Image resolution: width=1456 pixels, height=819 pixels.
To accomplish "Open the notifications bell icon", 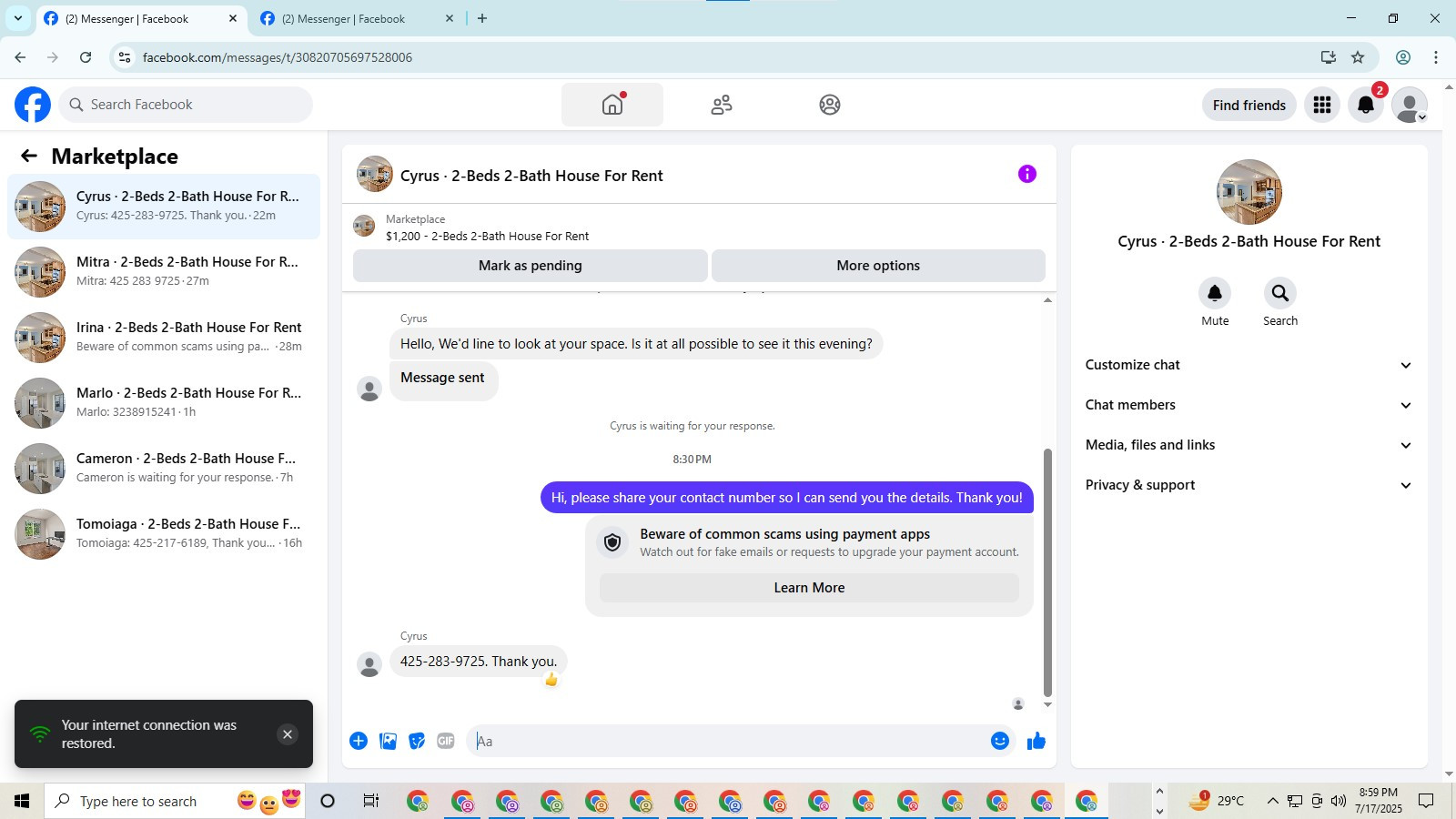I will (x=1366, y=105).
